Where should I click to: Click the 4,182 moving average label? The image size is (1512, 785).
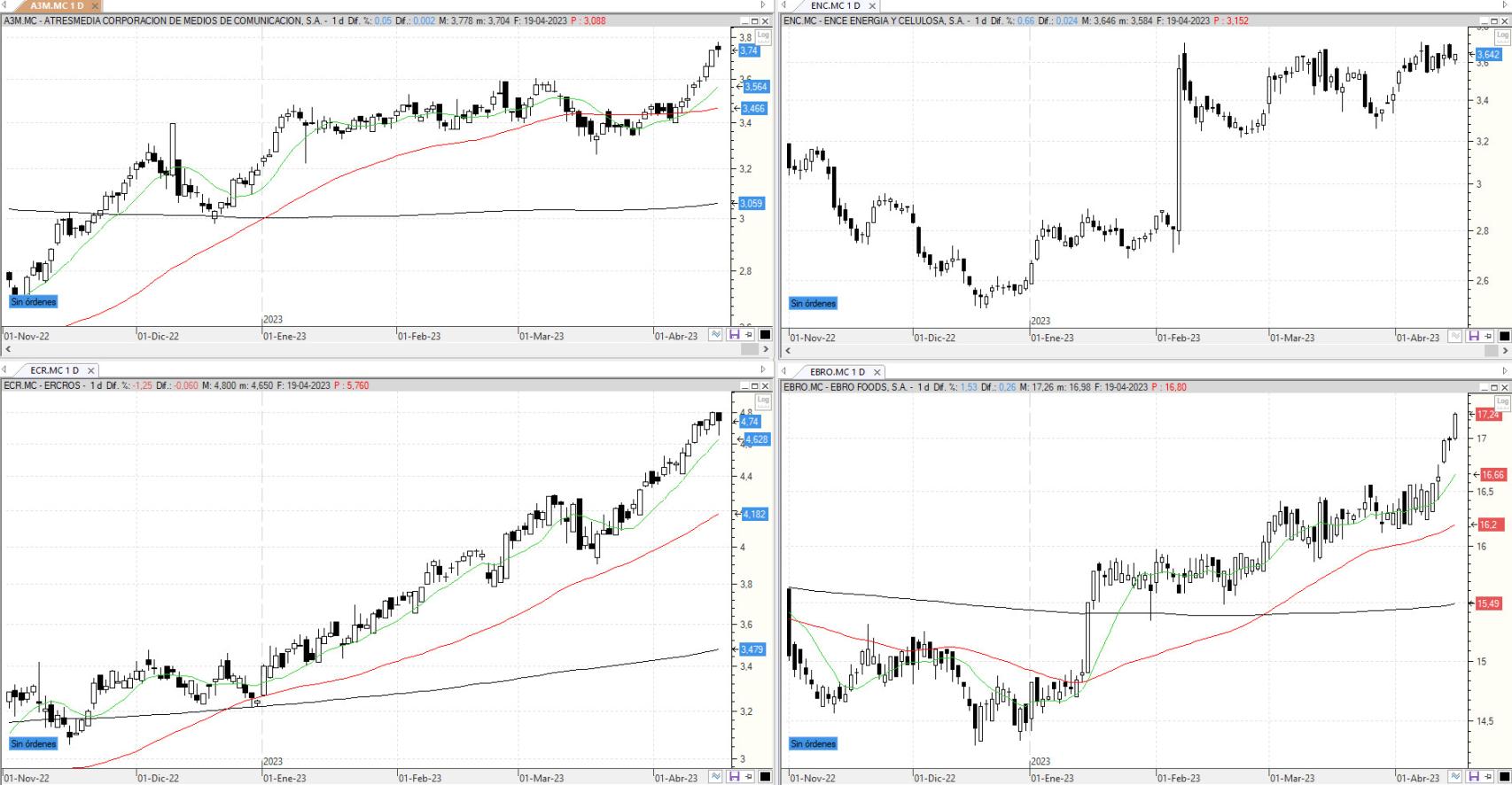click(754, 514)
